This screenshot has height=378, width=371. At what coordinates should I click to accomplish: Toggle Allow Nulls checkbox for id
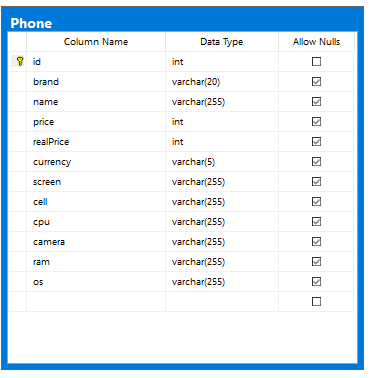(x=316, y=61)
